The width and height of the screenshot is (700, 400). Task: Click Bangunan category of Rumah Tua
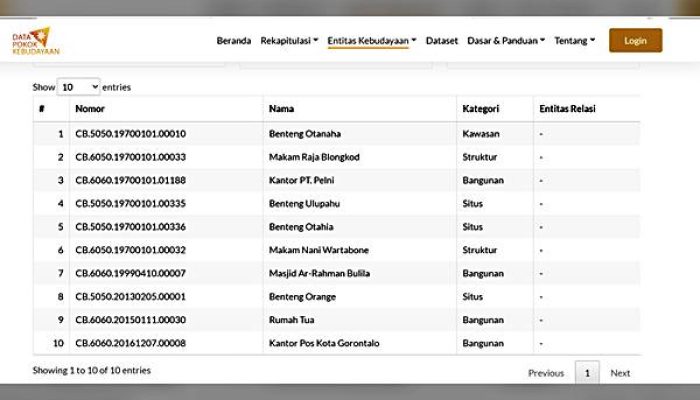(x=483, y=320)
